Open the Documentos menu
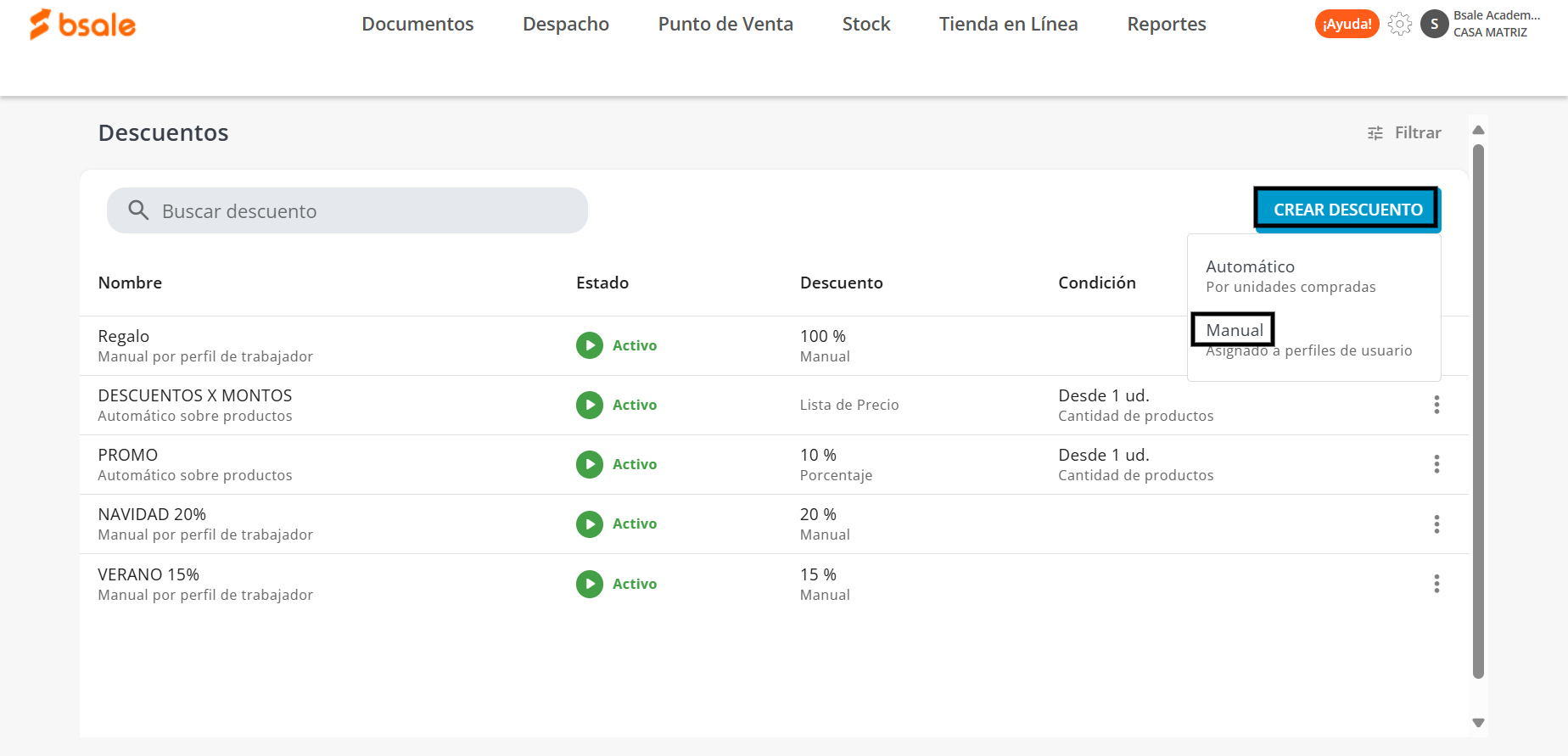 (x=417, y=24)
